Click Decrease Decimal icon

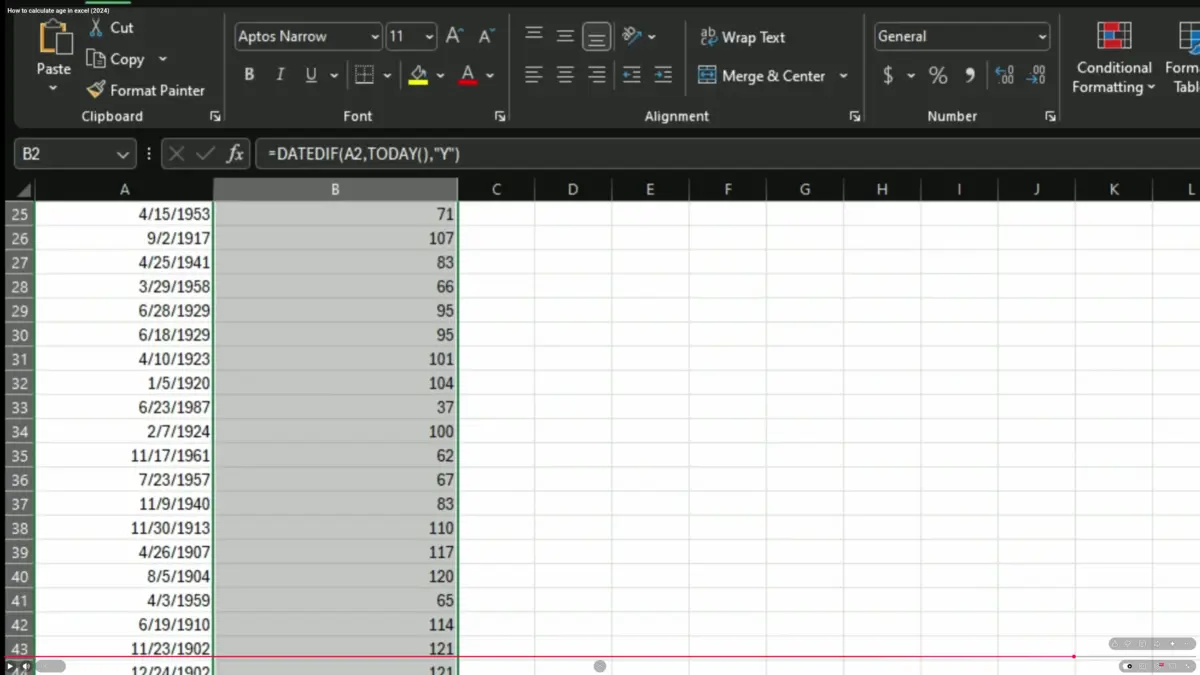[1037, 75]
